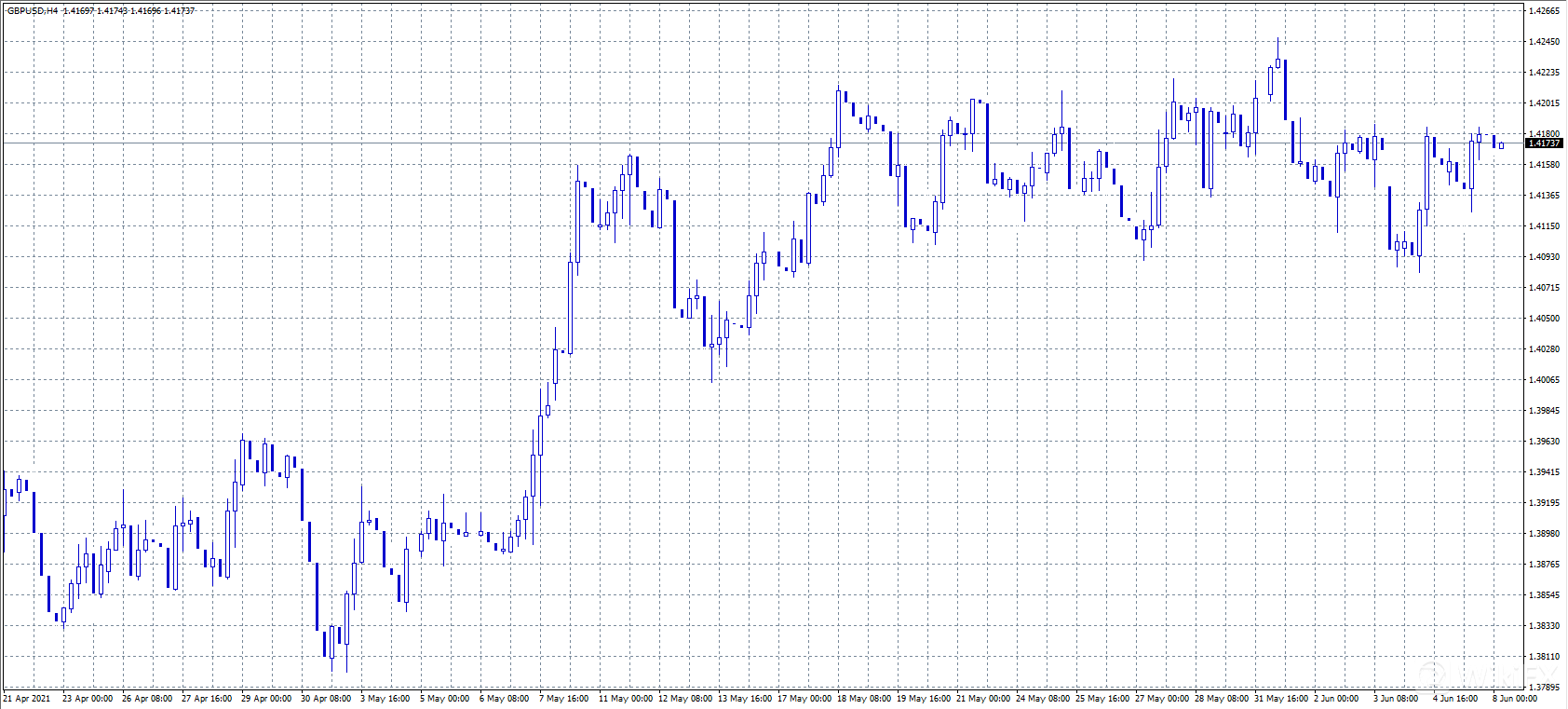Click the highlighted current price label 1.41737
This screenshot has height=709, width=1568.
click(1544, 143)
